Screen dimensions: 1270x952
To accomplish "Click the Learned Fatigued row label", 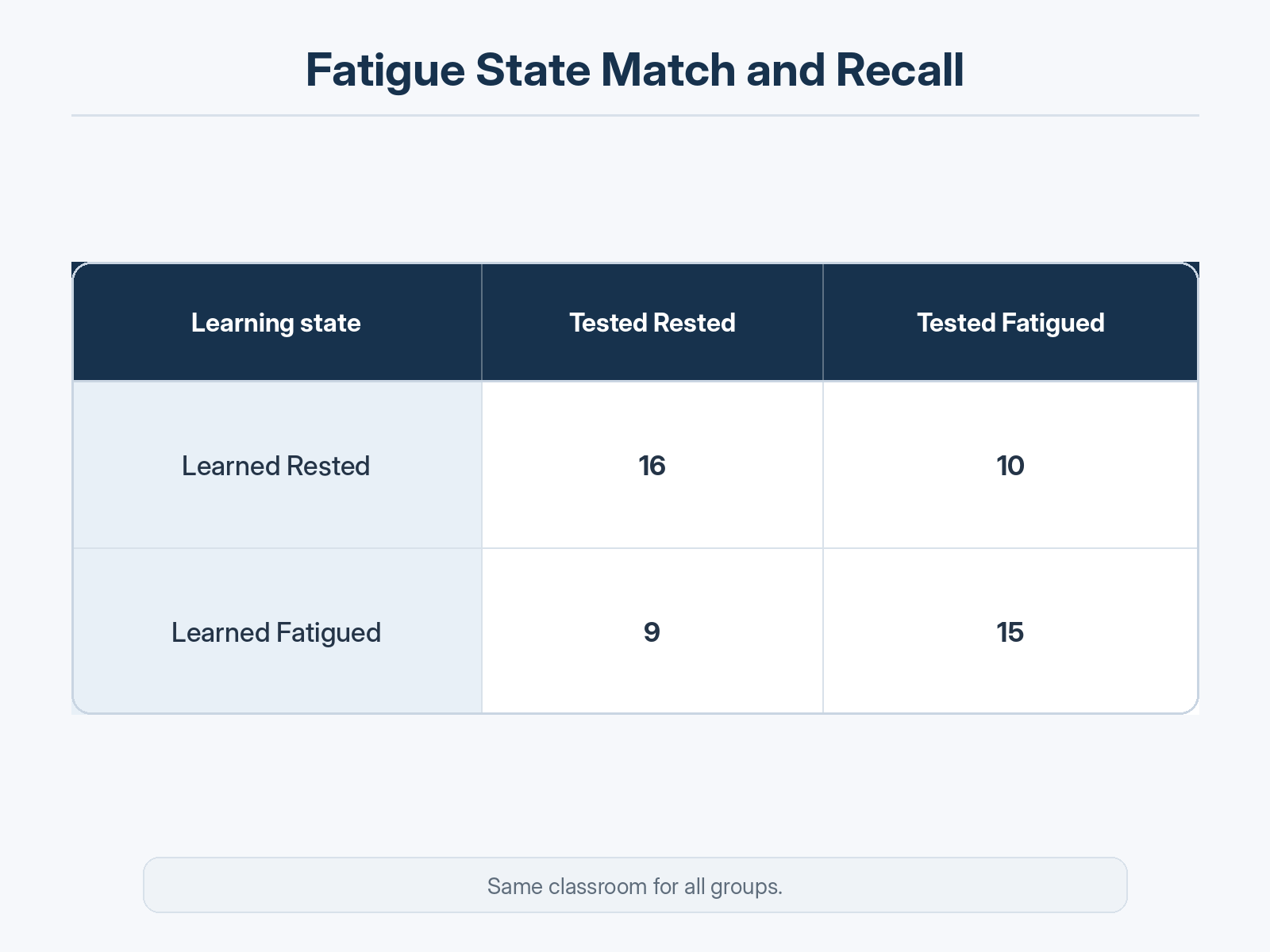I will coord(276,631).
